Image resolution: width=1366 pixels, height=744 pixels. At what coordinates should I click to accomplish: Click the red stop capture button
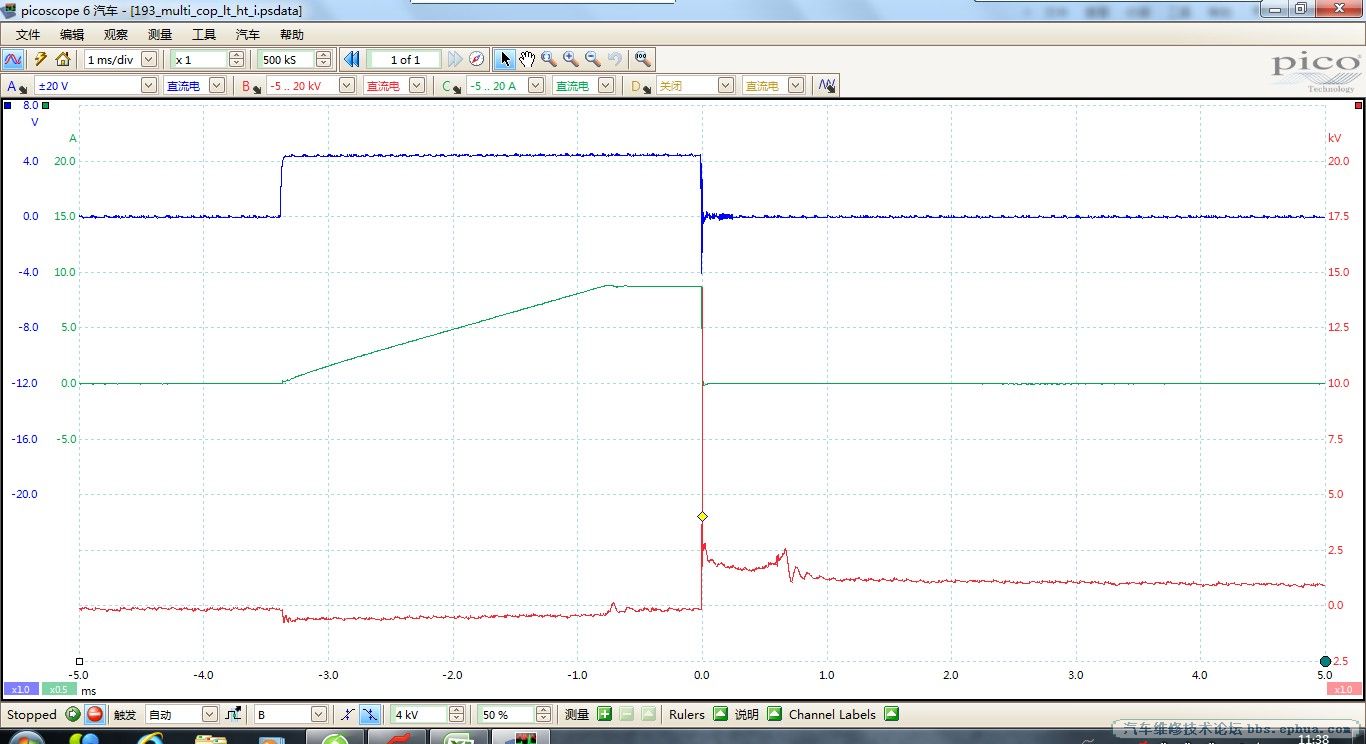(x=94, y=714)
